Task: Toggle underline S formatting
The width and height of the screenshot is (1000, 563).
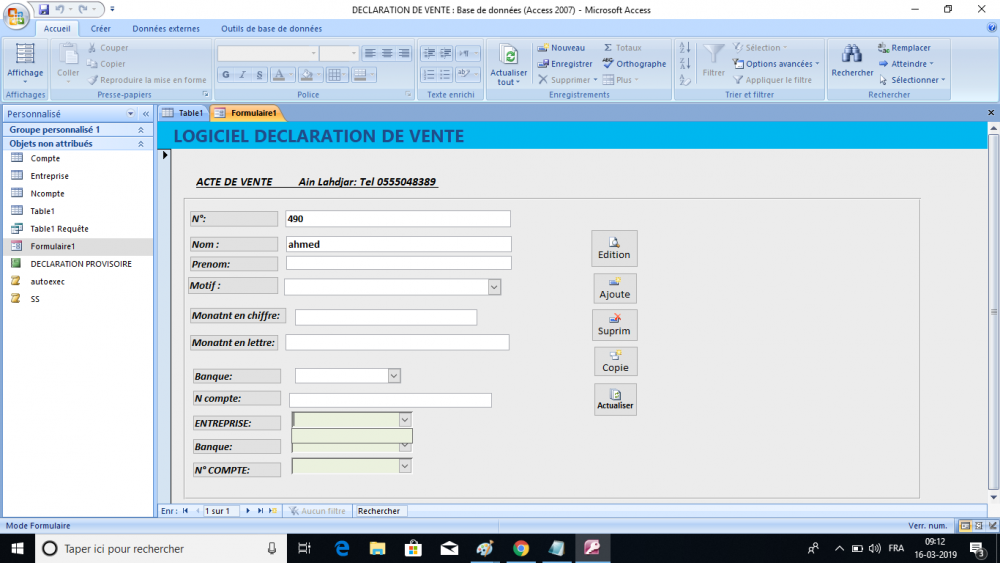Action: (x=259, y=75)
